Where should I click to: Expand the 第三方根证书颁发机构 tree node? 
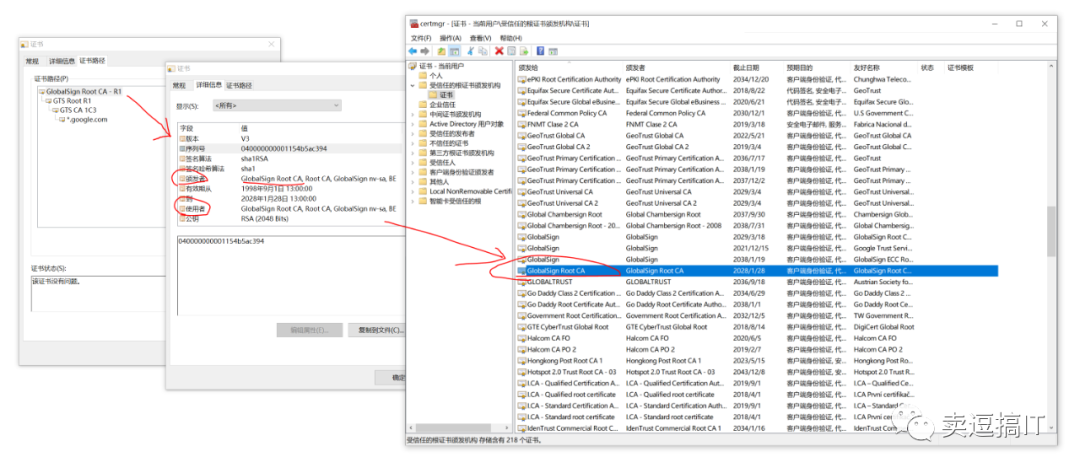point(413,153)
